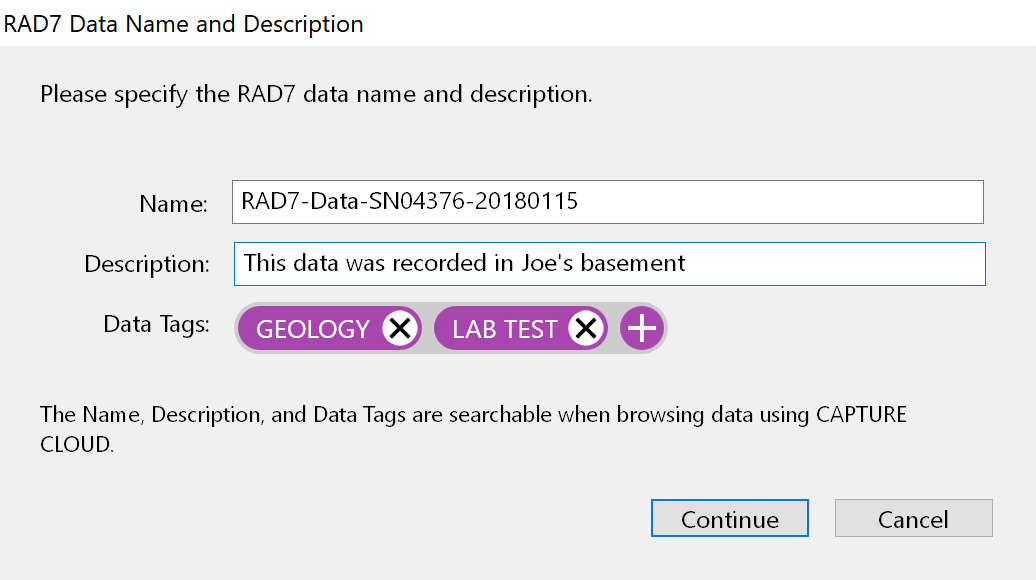Select the GEOLOGY tag label

tap(313, 329)
